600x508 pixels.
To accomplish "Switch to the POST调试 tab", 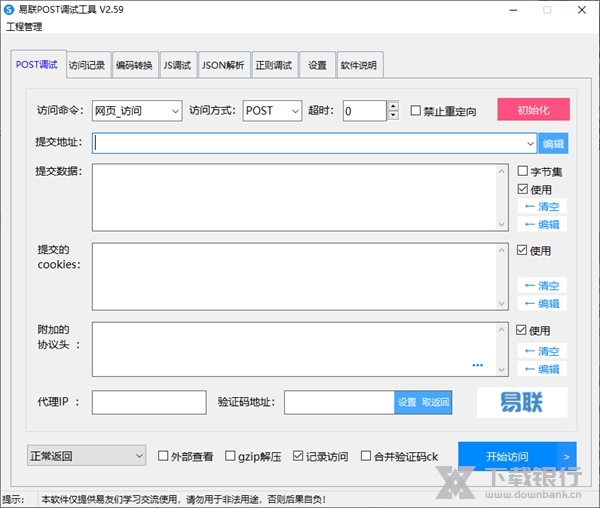I will click(37, 65).
